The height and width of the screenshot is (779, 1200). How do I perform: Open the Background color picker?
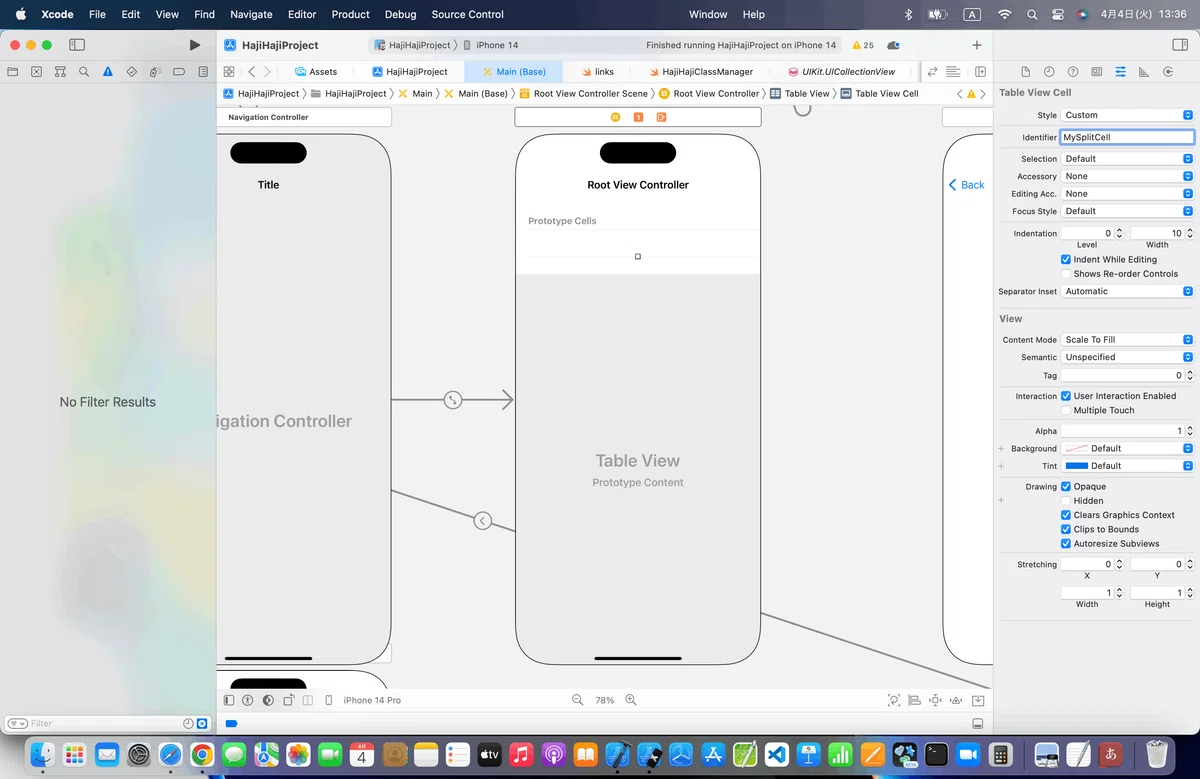1127,448
